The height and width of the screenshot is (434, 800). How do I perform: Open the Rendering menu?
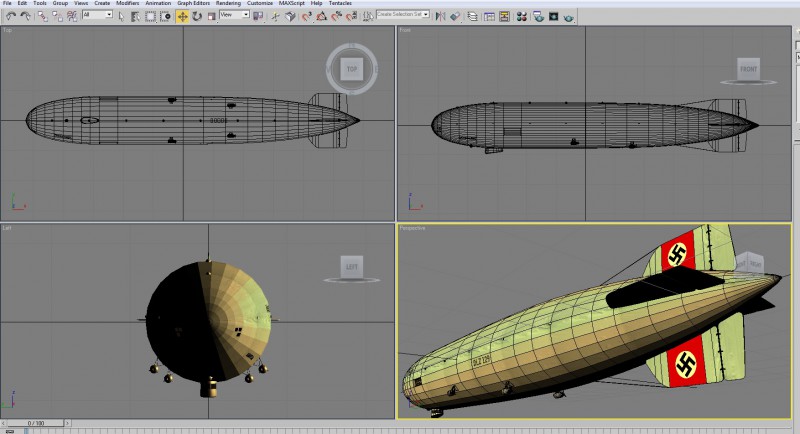[228, 3]
